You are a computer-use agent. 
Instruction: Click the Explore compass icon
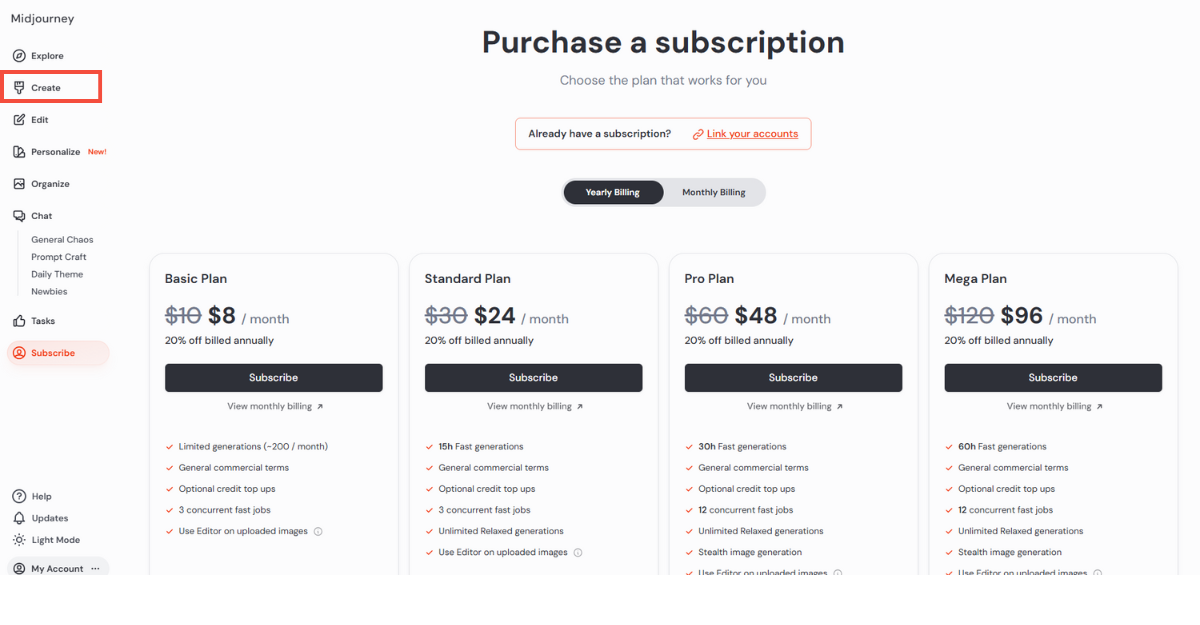coord(19,56)
